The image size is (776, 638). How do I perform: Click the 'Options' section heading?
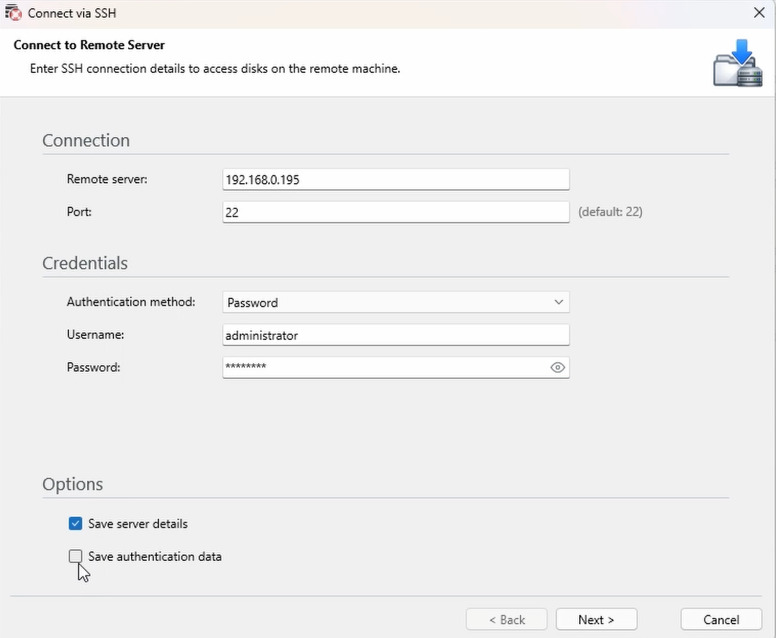click(x=73, y=484)
